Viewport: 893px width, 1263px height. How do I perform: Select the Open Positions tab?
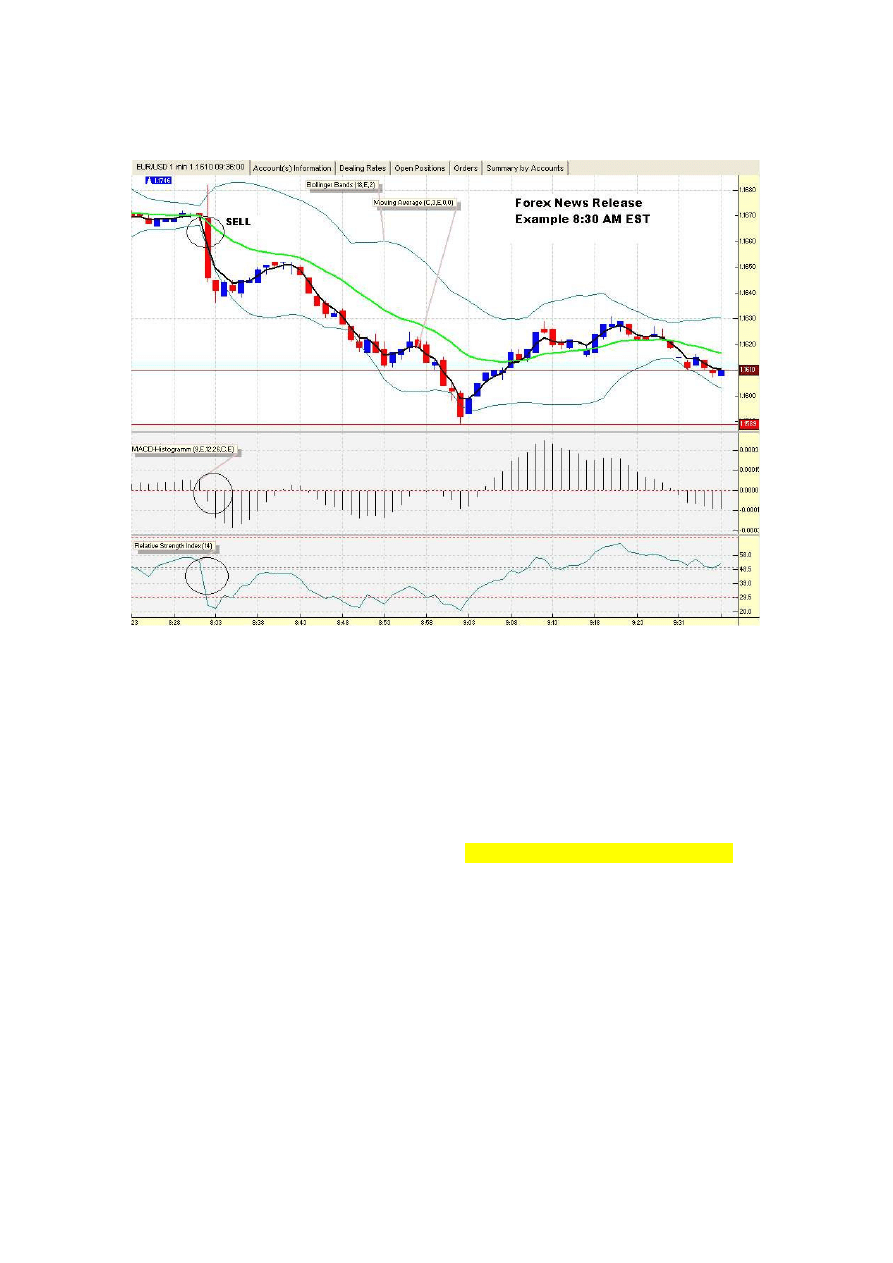[x=419, y=168]
